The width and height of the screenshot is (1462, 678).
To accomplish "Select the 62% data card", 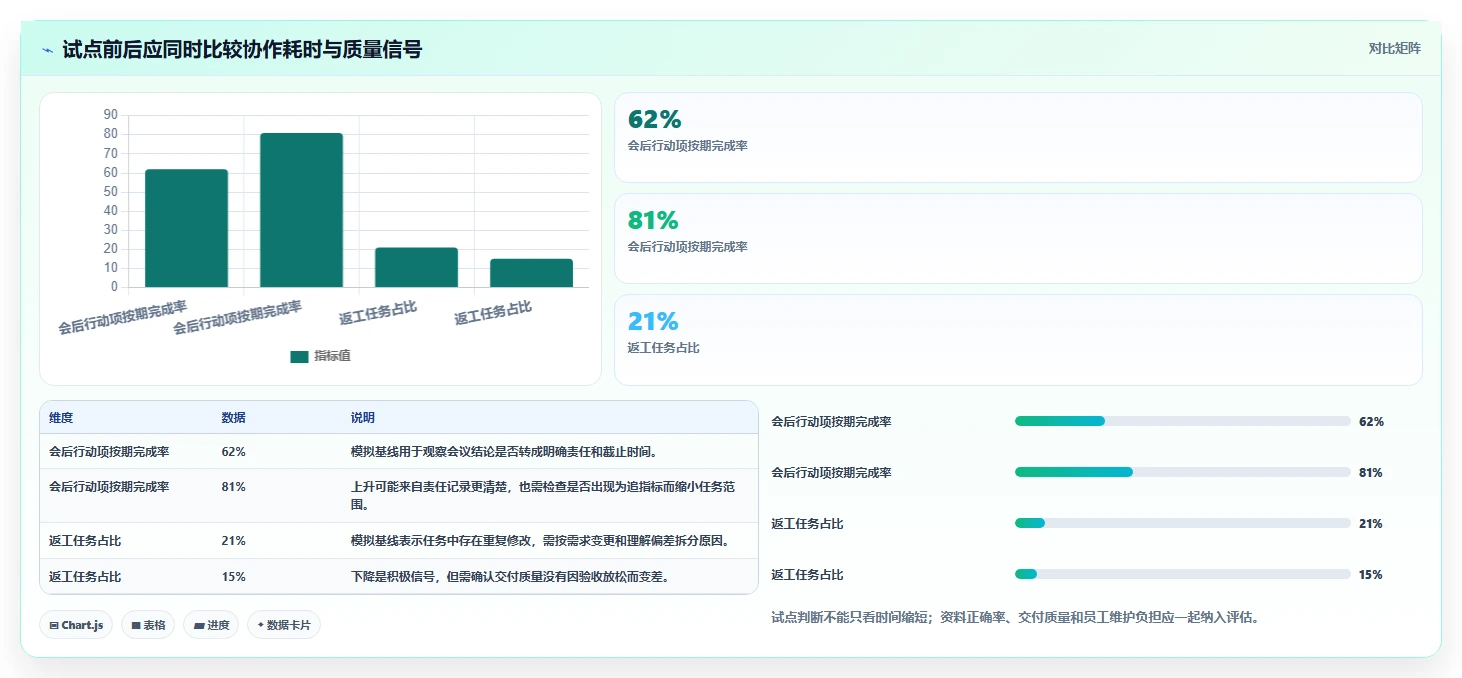I will 1018,137.
